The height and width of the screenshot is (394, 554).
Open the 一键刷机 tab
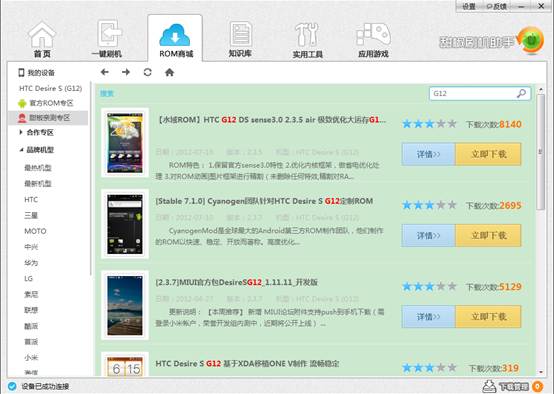tap(107, 40)
